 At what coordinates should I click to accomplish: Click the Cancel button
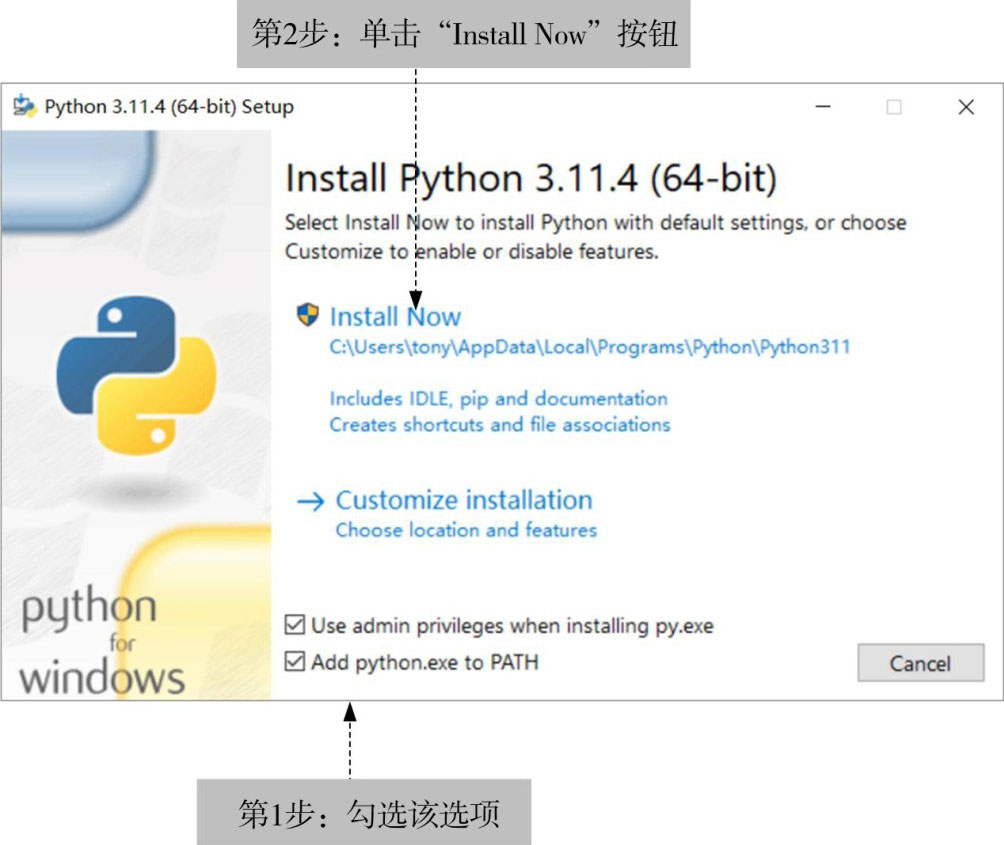pos(920,663)
